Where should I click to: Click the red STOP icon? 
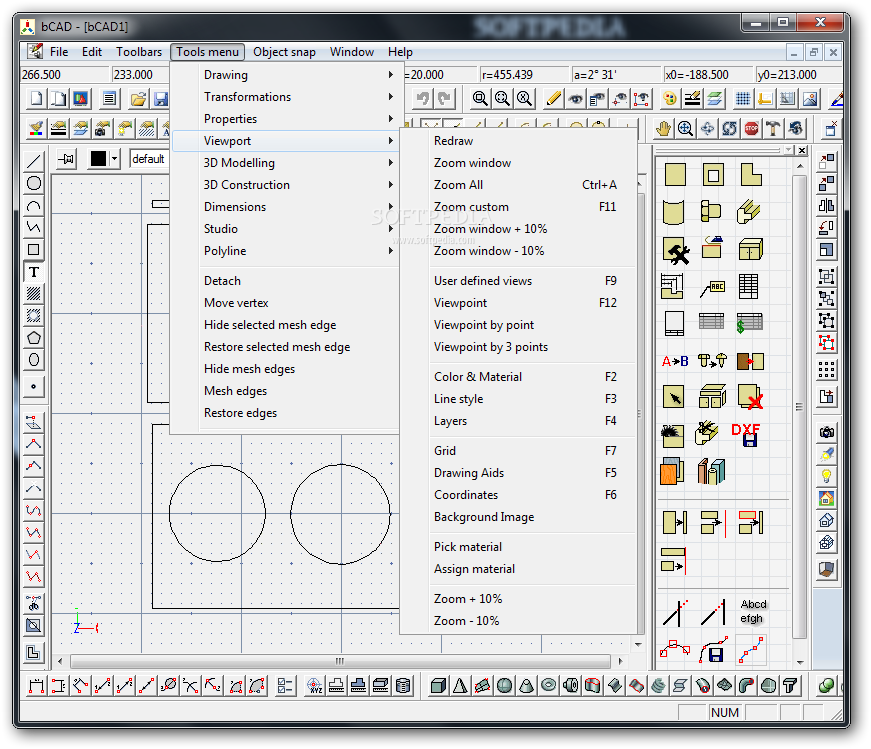pyautogui.click(x=751, y=129)
